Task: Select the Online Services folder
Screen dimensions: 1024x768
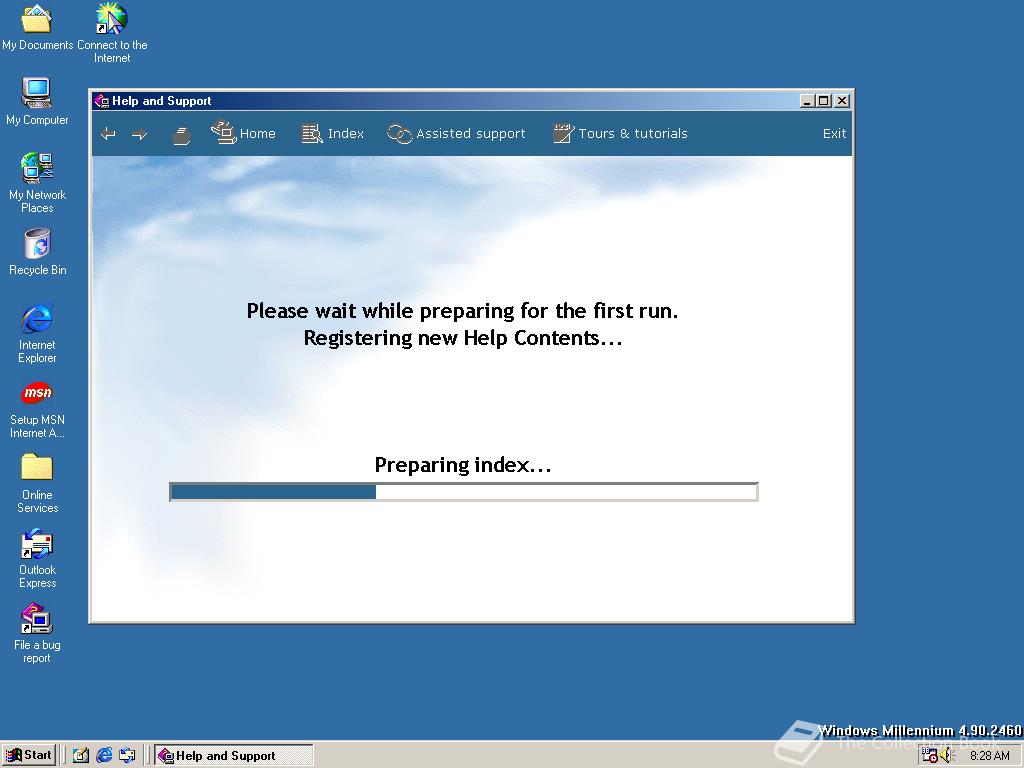Action: click(x=37, y=483)
